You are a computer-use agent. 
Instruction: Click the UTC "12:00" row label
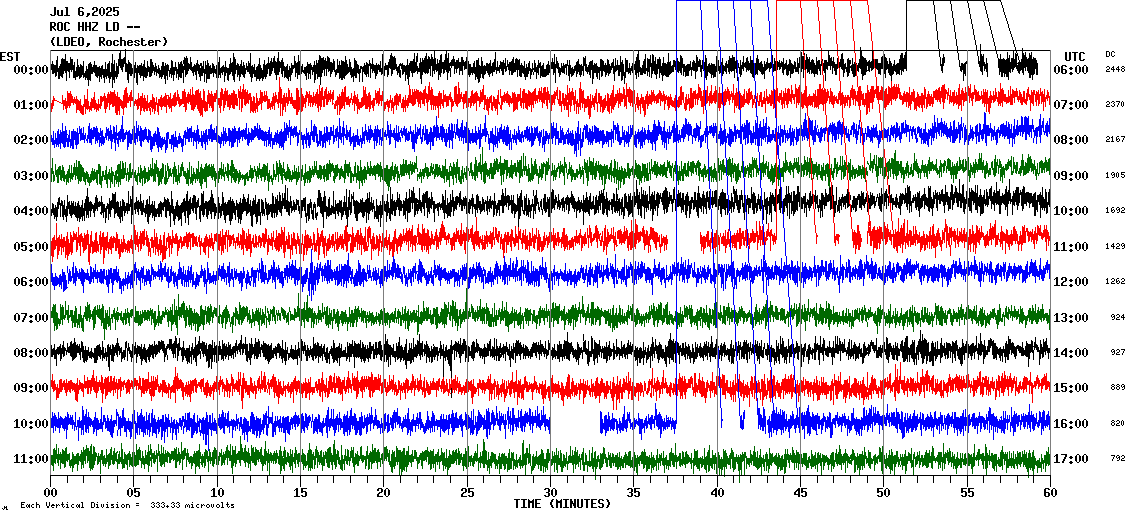[x=1071, y=282]
